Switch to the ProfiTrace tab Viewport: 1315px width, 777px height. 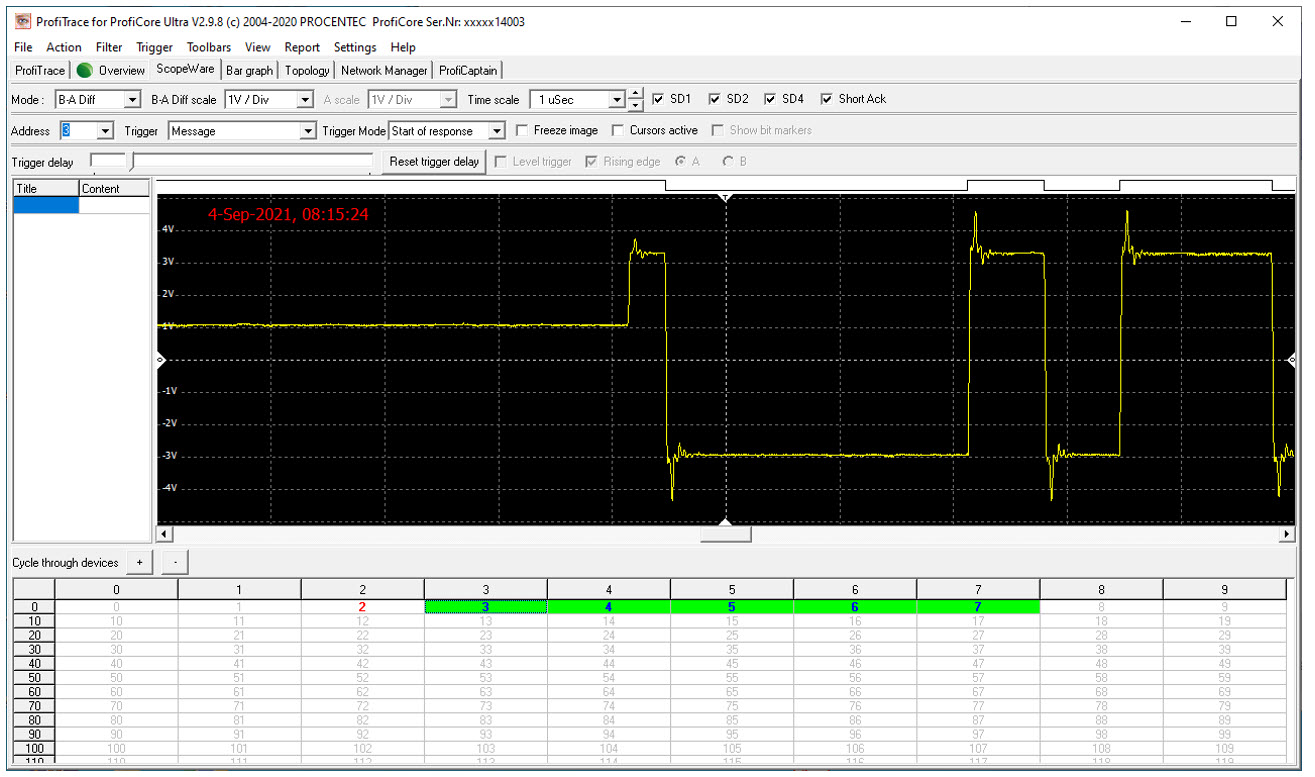pyautogui.click(x=40, y=71)
